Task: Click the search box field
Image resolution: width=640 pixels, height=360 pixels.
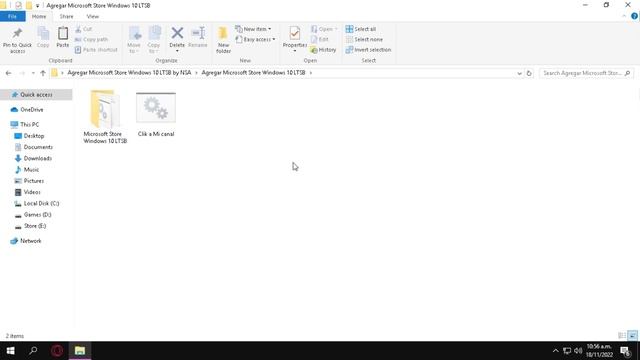Action: click(586, 73)
